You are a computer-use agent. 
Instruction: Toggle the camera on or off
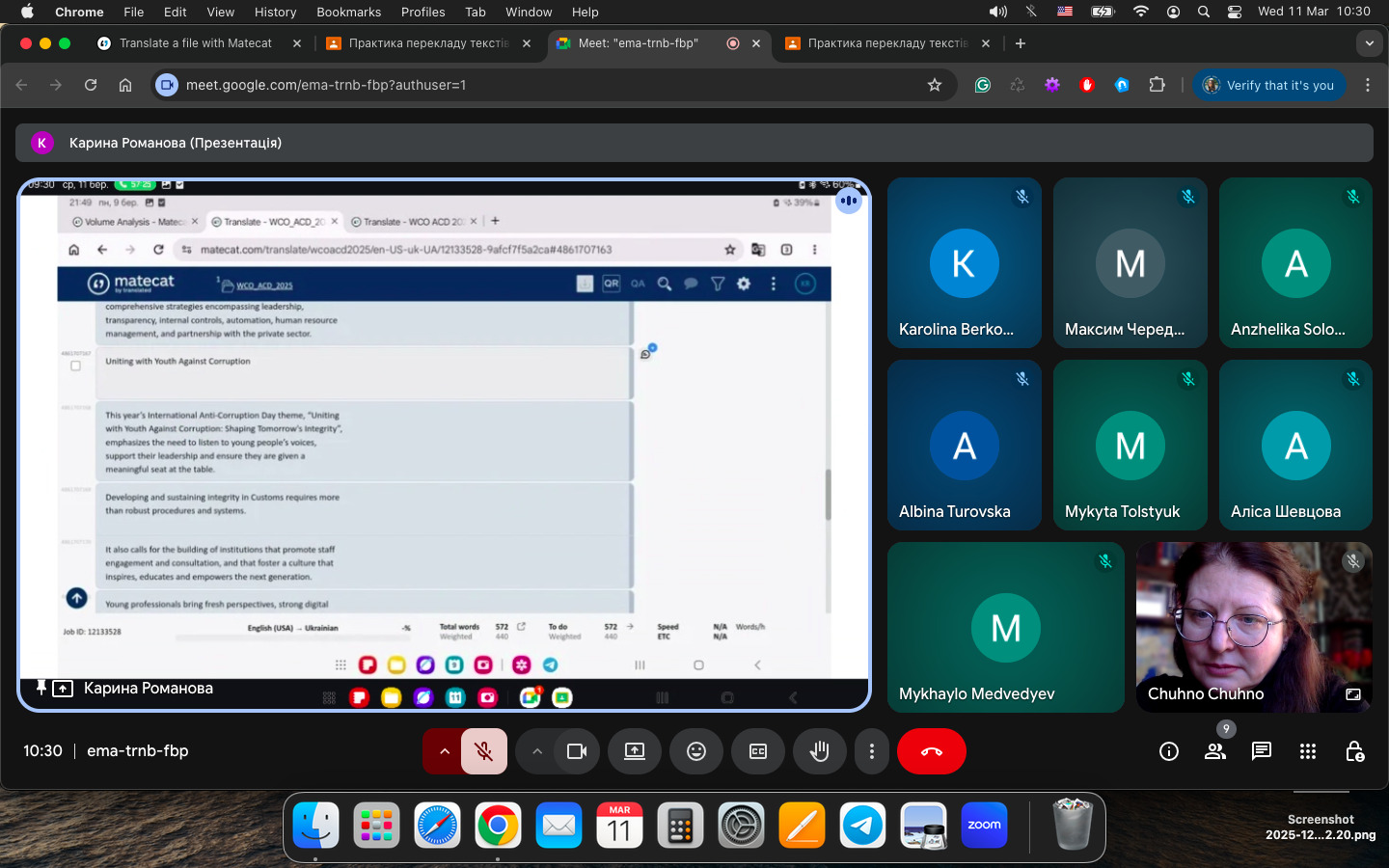(x=577, y=751)
